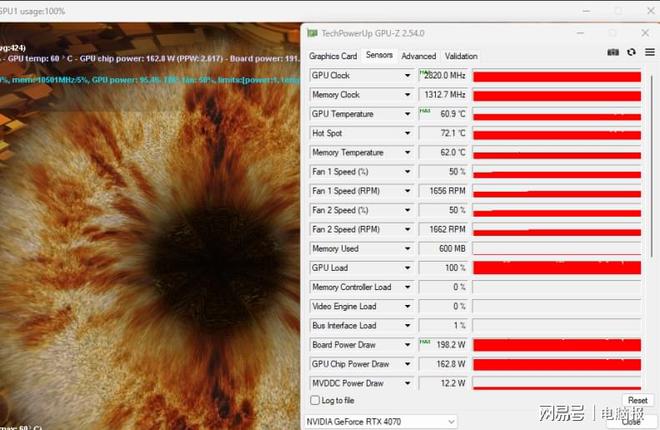Open the Fan 2 Speed (RPM) dropdown
660x430 pixels.
coord(407,229)
